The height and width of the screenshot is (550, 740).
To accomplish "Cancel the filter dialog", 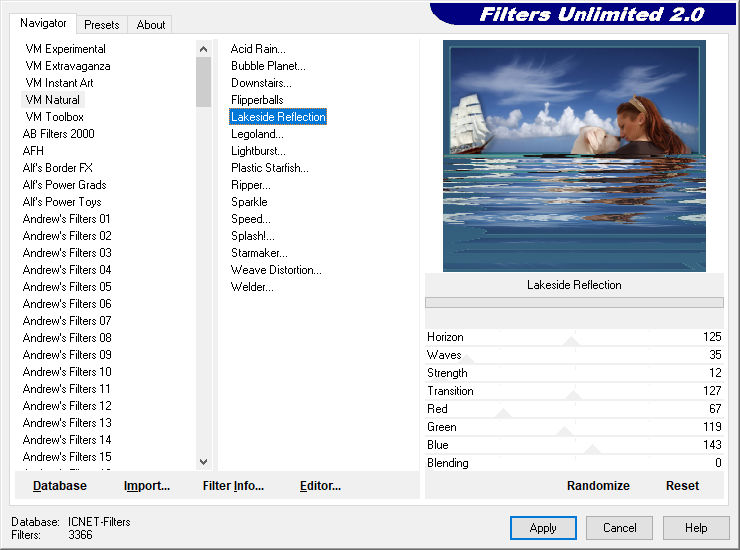I will click(620, 528).
